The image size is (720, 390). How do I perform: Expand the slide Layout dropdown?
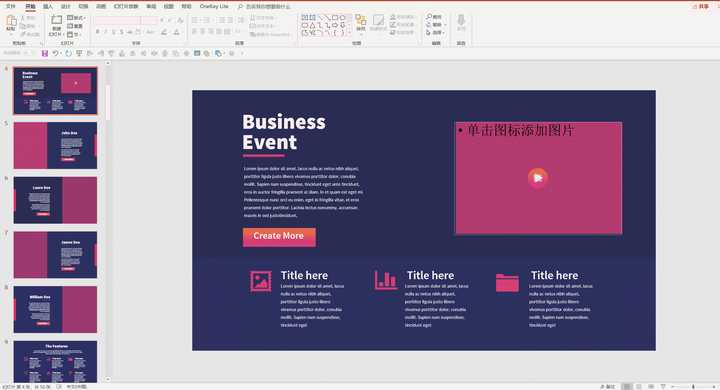pyautogui.click(x=76, y=17)
